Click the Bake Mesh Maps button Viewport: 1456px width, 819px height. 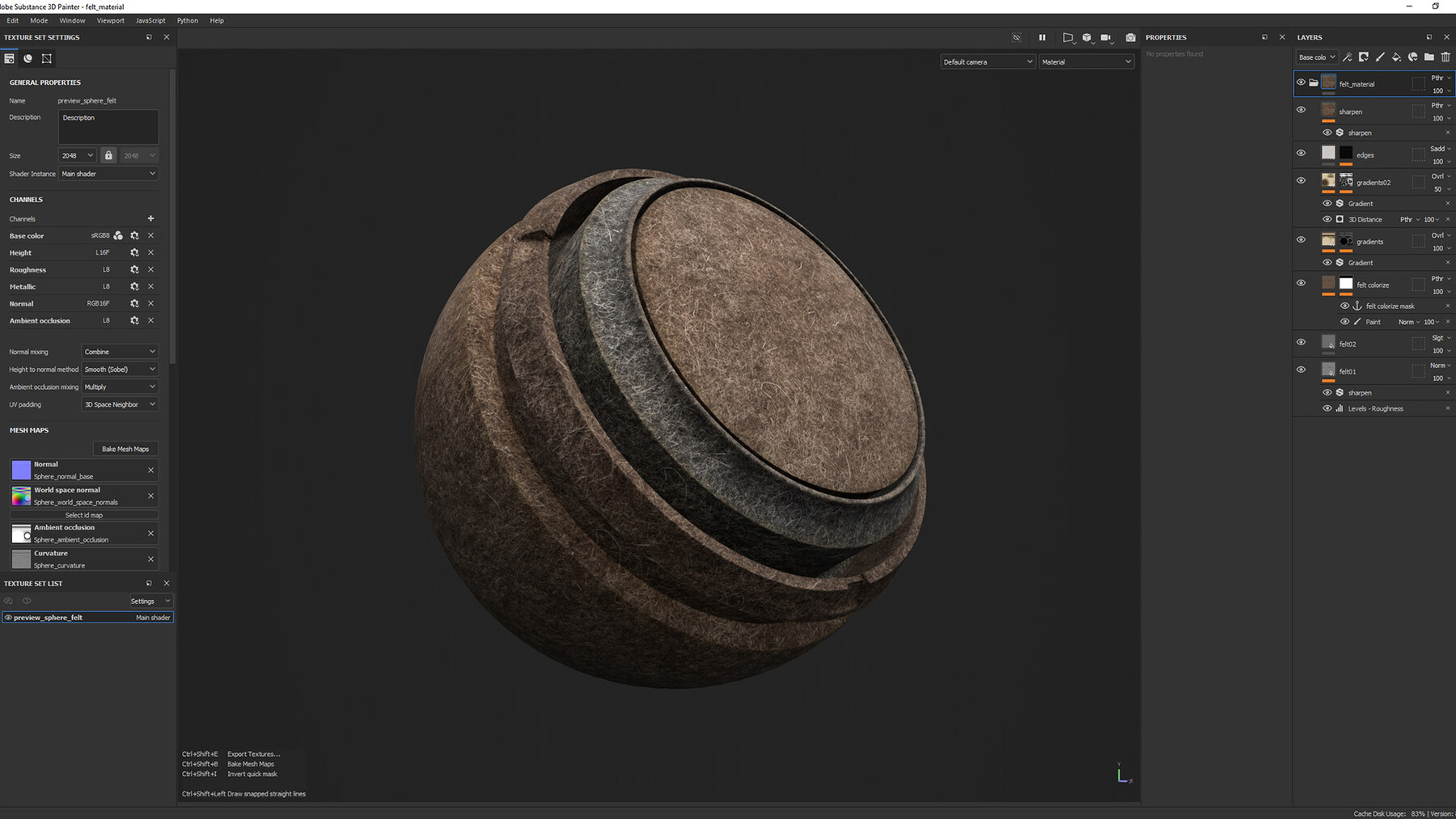coord(125,449)
